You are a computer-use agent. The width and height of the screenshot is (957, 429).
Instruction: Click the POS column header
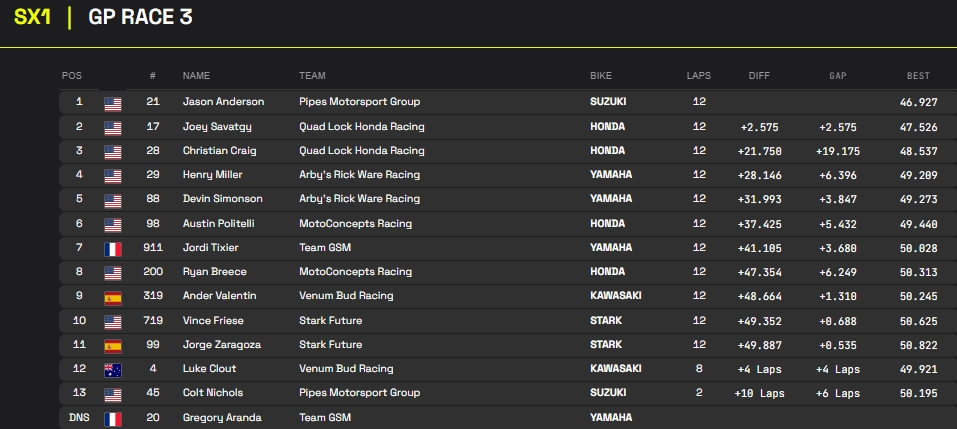coord(72,76)
